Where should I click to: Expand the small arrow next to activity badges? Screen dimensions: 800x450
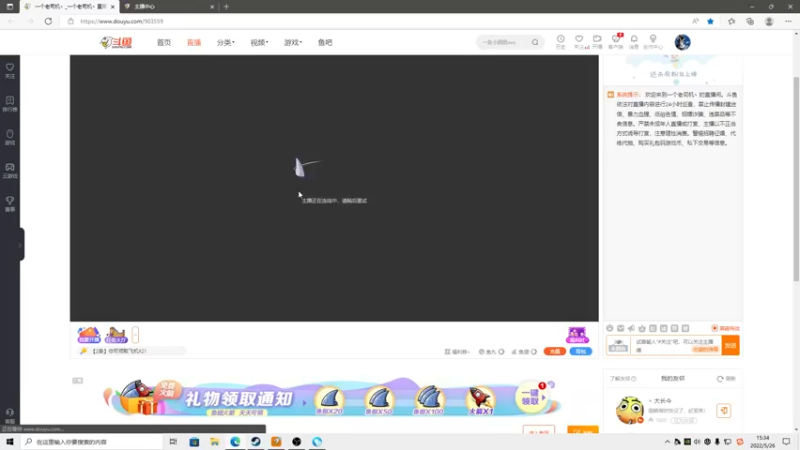135,335
